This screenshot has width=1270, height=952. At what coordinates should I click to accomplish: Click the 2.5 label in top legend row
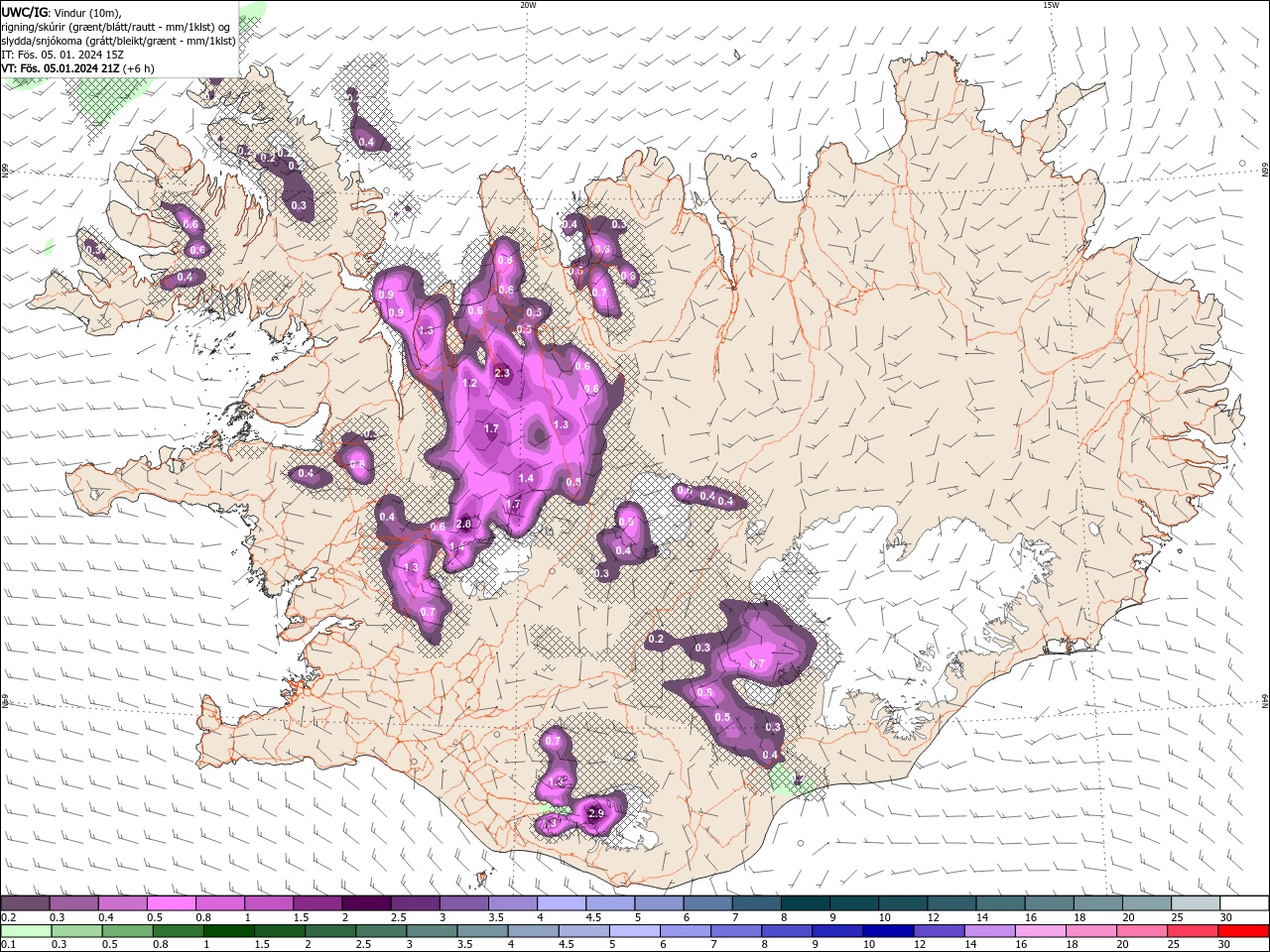[398, 917]
